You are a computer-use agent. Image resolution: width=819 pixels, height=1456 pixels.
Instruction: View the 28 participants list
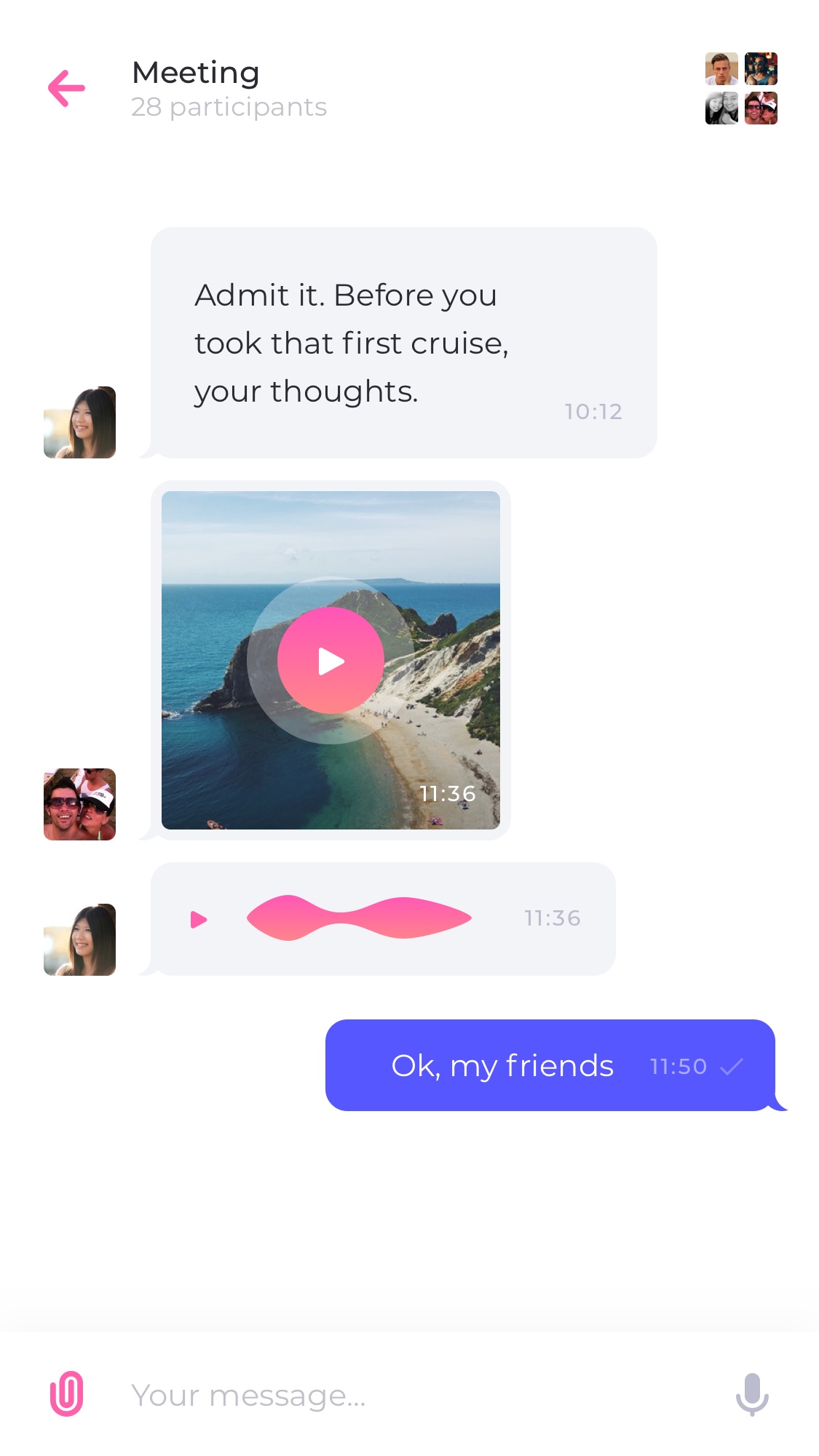coord(229,107)
